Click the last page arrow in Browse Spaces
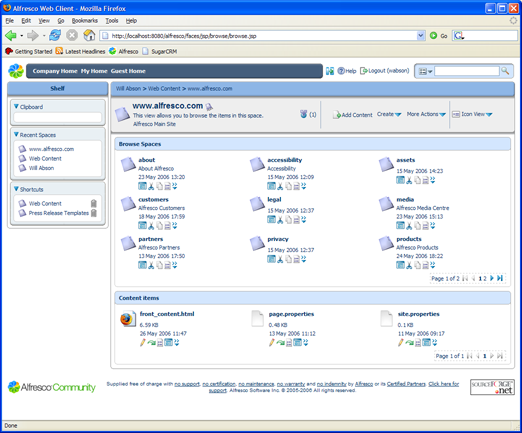 pos(500,278)
